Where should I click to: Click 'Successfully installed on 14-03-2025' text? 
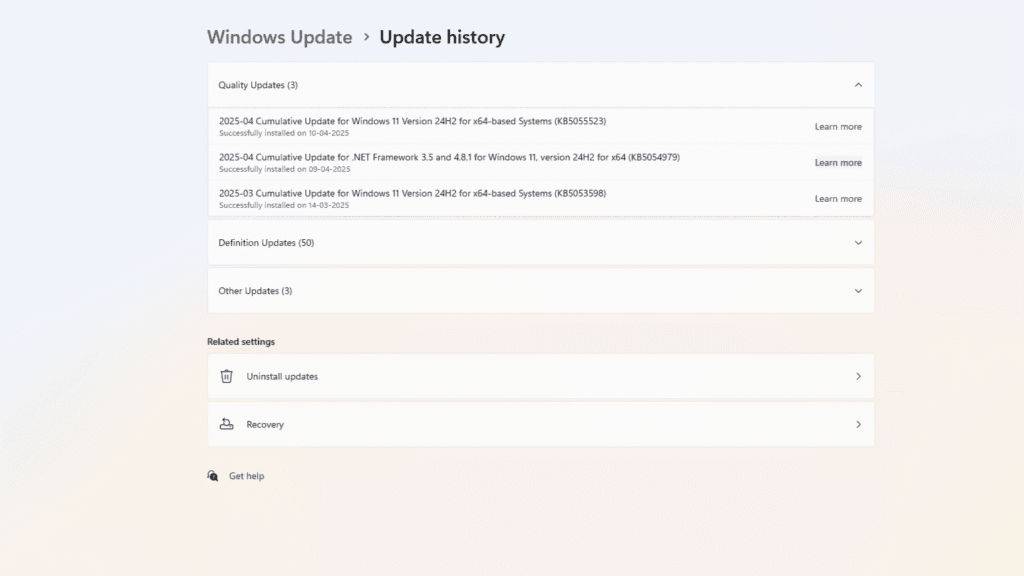(284, 205)
